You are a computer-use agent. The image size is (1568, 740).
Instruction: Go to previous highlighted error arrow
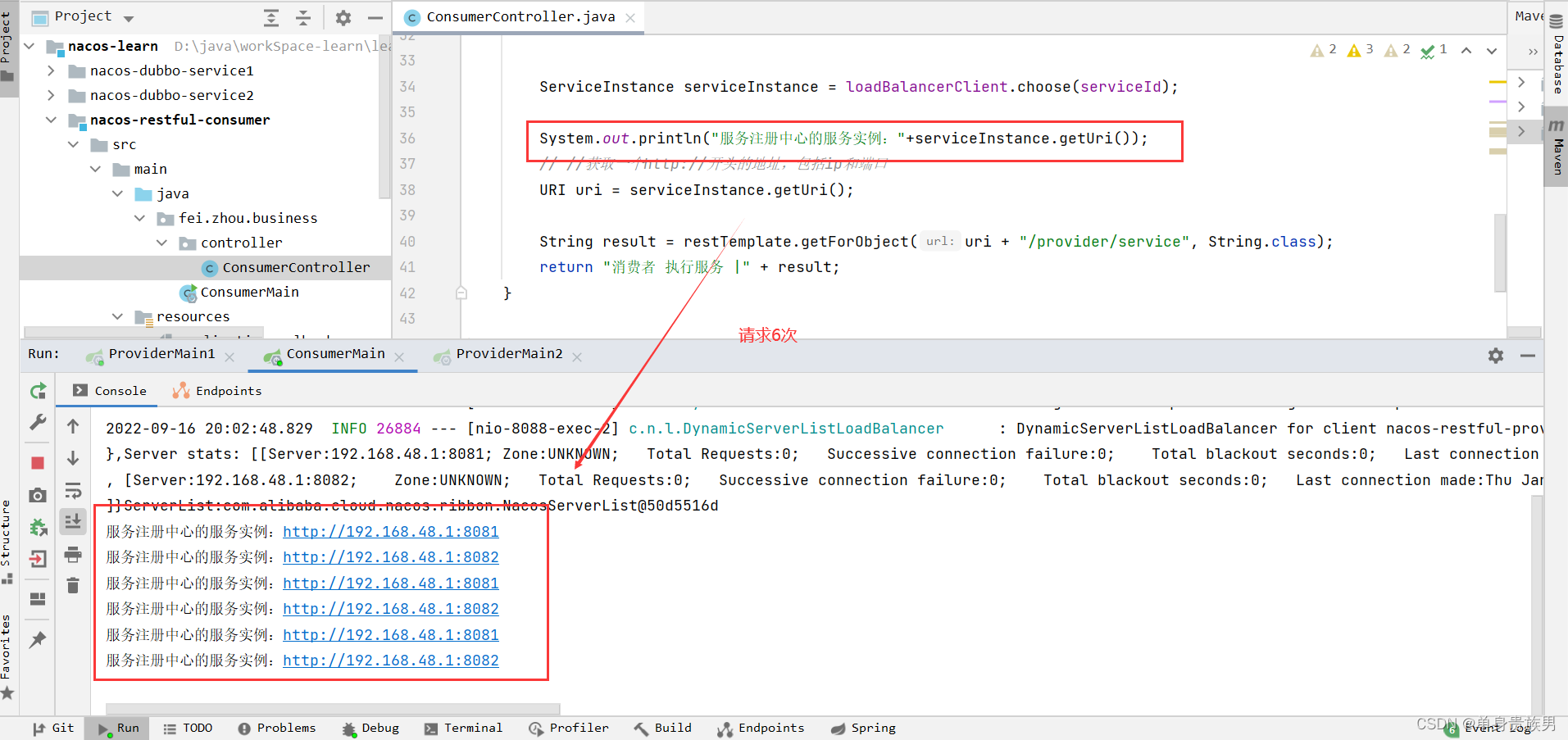(x=1466, y=51)
